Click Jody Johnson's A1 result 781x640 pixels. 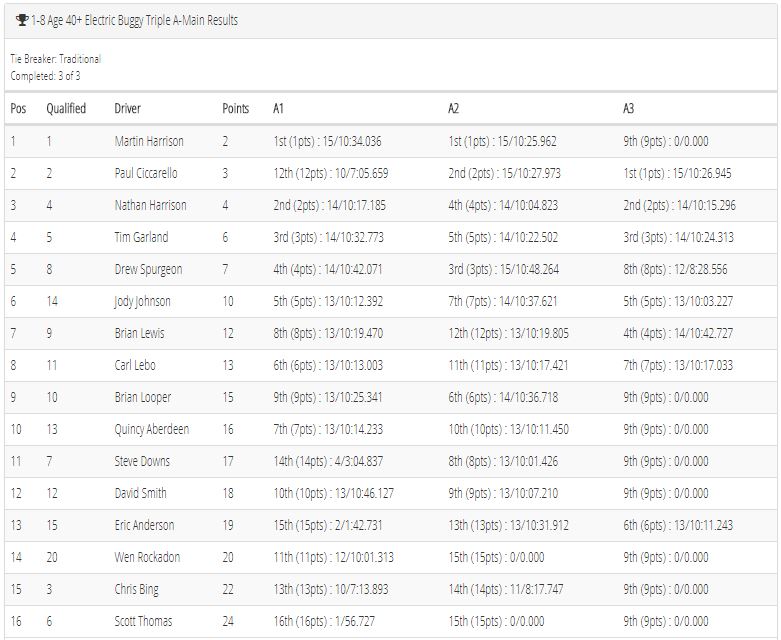[328, 301]
